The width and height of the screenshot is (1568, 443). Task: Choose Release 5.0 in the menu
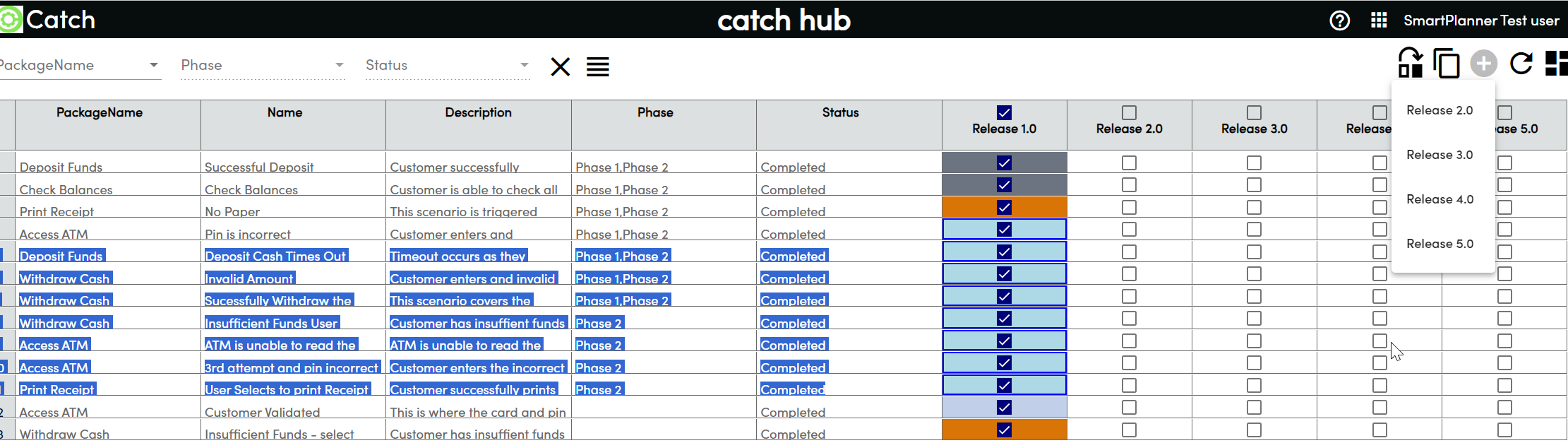1440,244
